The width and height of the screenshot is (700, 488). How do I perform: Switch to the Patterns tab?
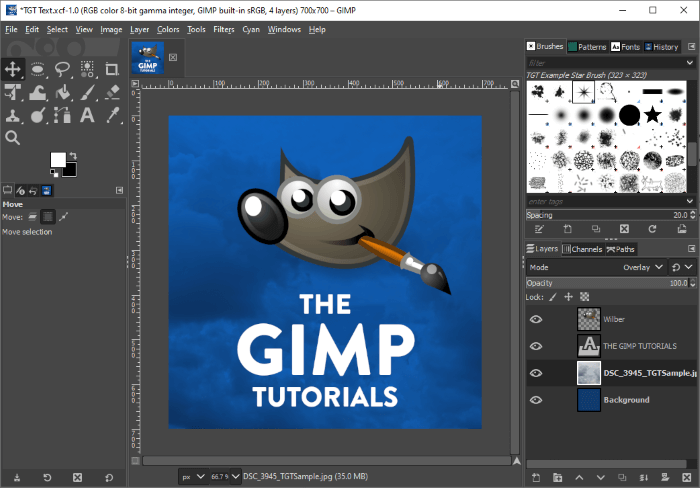588,47
